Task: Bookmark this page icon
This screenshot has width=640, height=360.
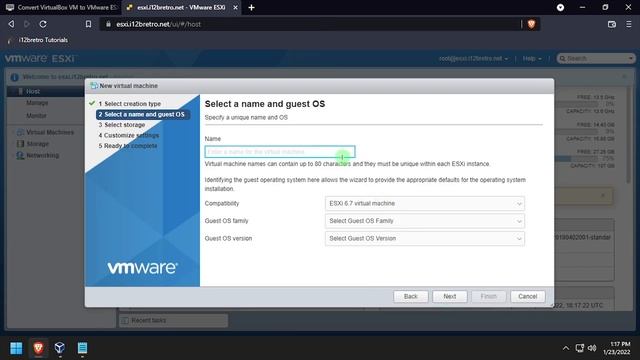Action: 88,24
